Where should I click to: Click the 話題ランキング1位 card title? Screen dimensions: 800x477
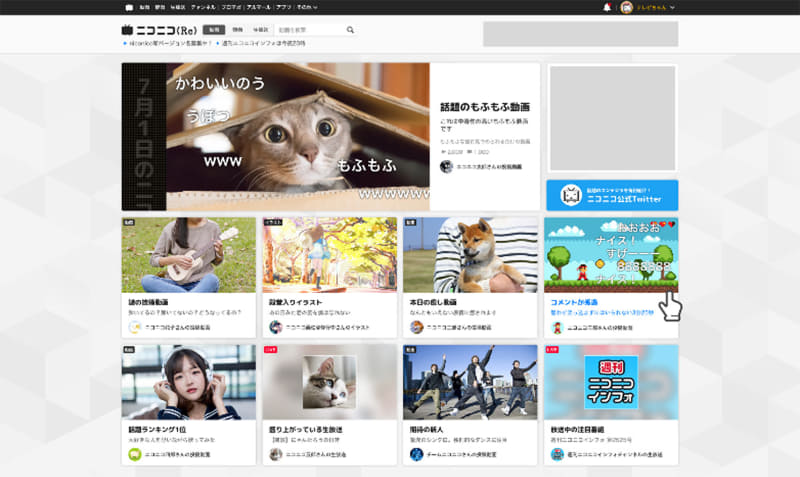(157, 430)
